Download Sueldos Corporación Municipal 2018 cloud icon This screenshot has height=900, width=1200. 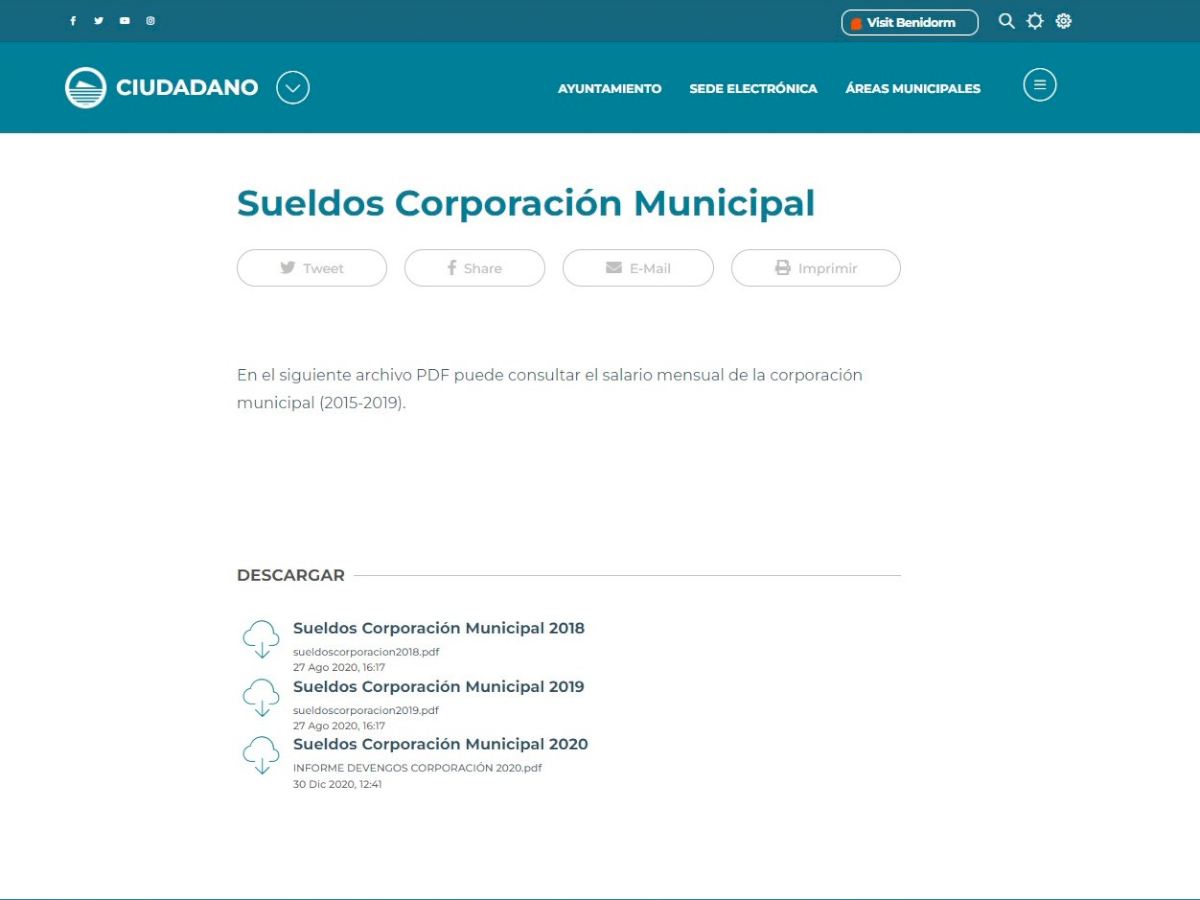click(x=261, y=639)
